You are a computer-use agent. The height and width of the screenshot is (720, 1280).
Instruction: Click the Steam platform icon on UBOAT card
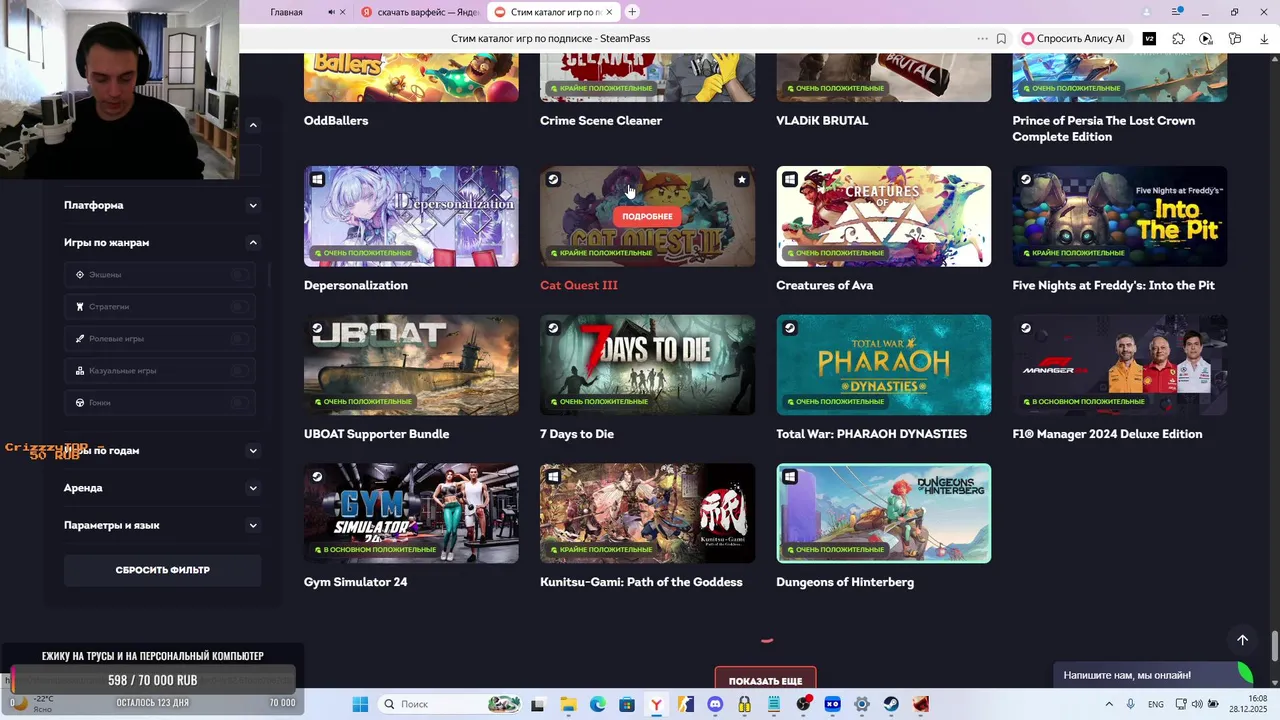317,328
